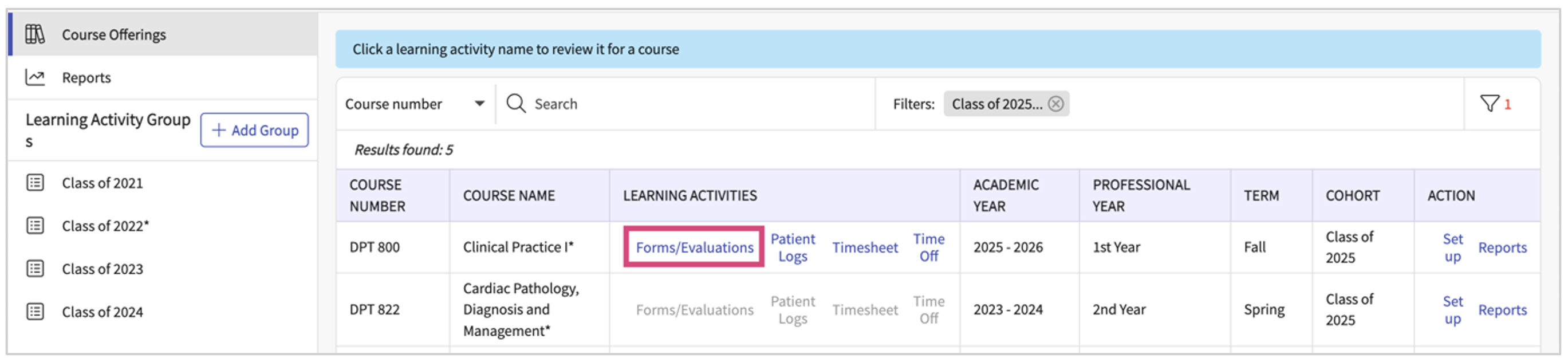Select the Class of 2022 group

click(105, 226)
